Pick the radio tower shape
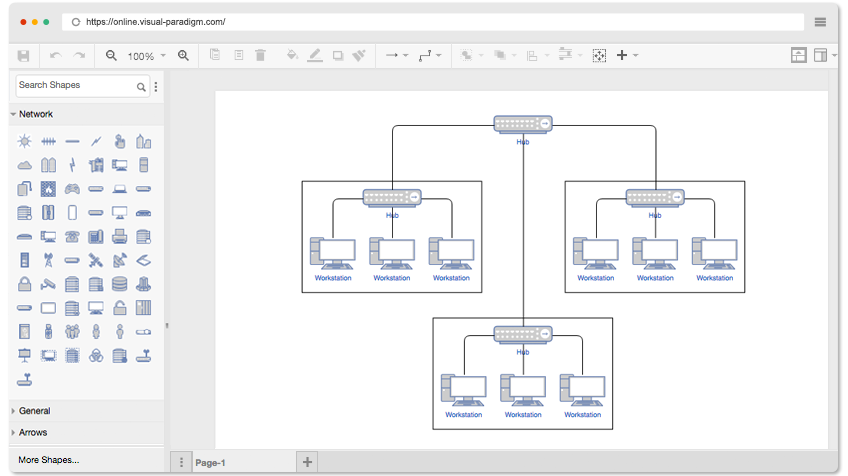The image size is (848, 476). click(48, 260)
